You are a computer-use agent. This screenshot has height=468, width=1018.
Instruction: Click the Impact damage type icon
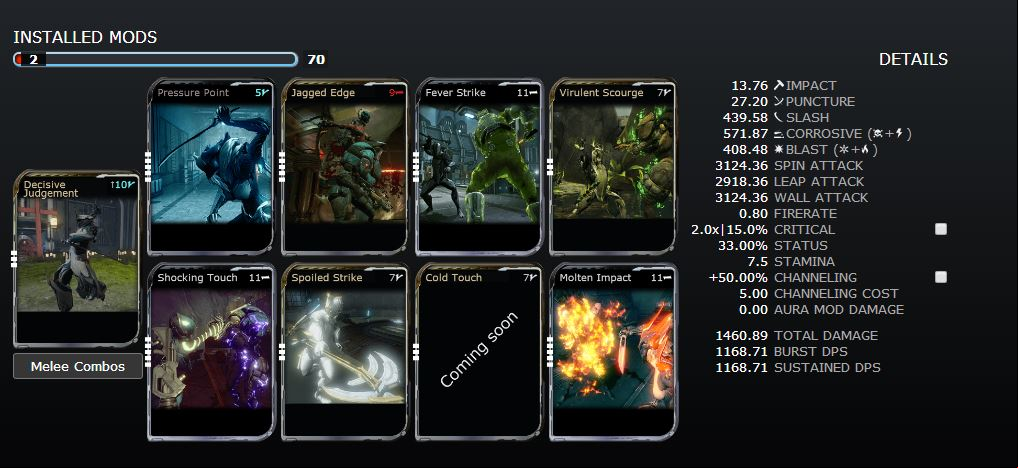coord(779,85)
